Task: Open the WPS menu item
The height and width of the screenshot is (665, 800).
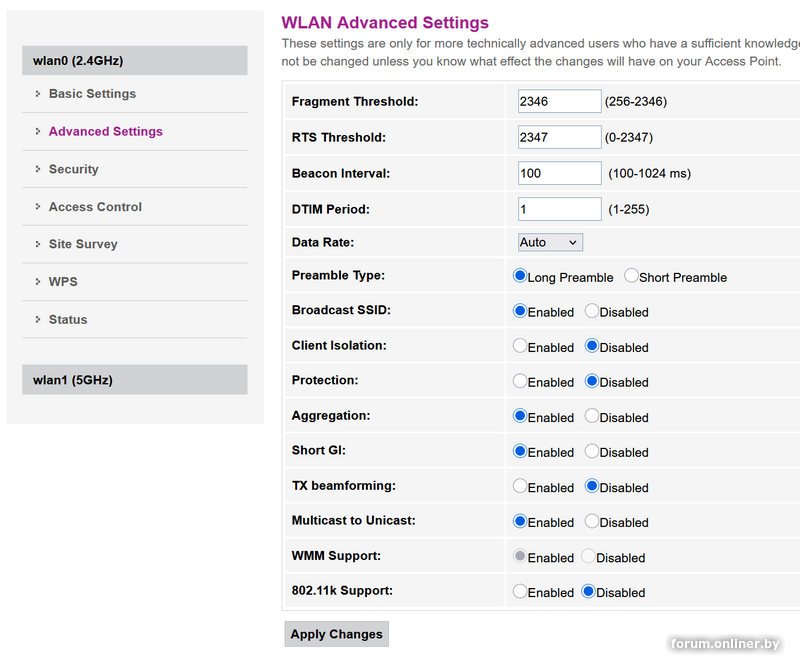Action: tap(63, 282)
